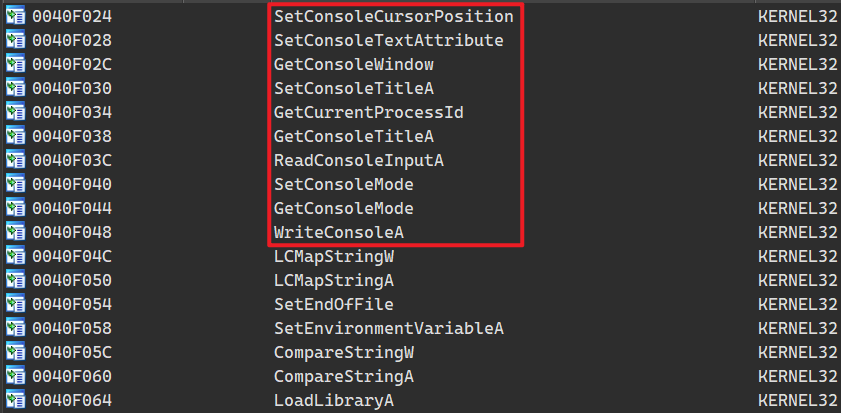Click the LCMapStringW function name

pos(334,257)
